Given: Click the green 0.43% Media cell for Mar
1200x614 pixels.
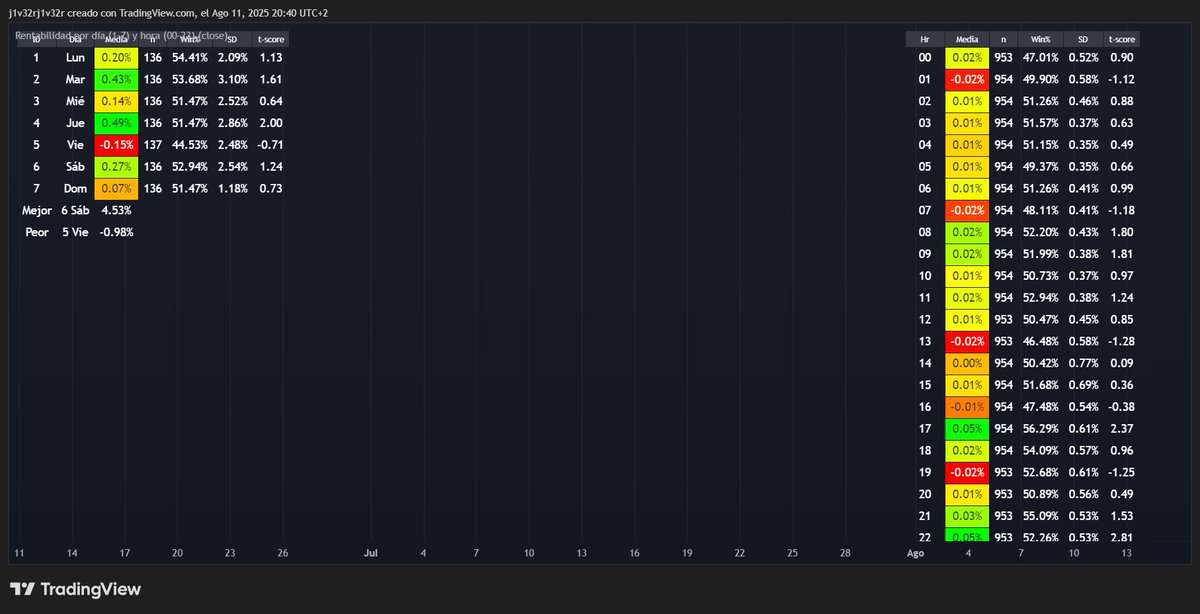Looking at the screenshot, I should point(117,79).
